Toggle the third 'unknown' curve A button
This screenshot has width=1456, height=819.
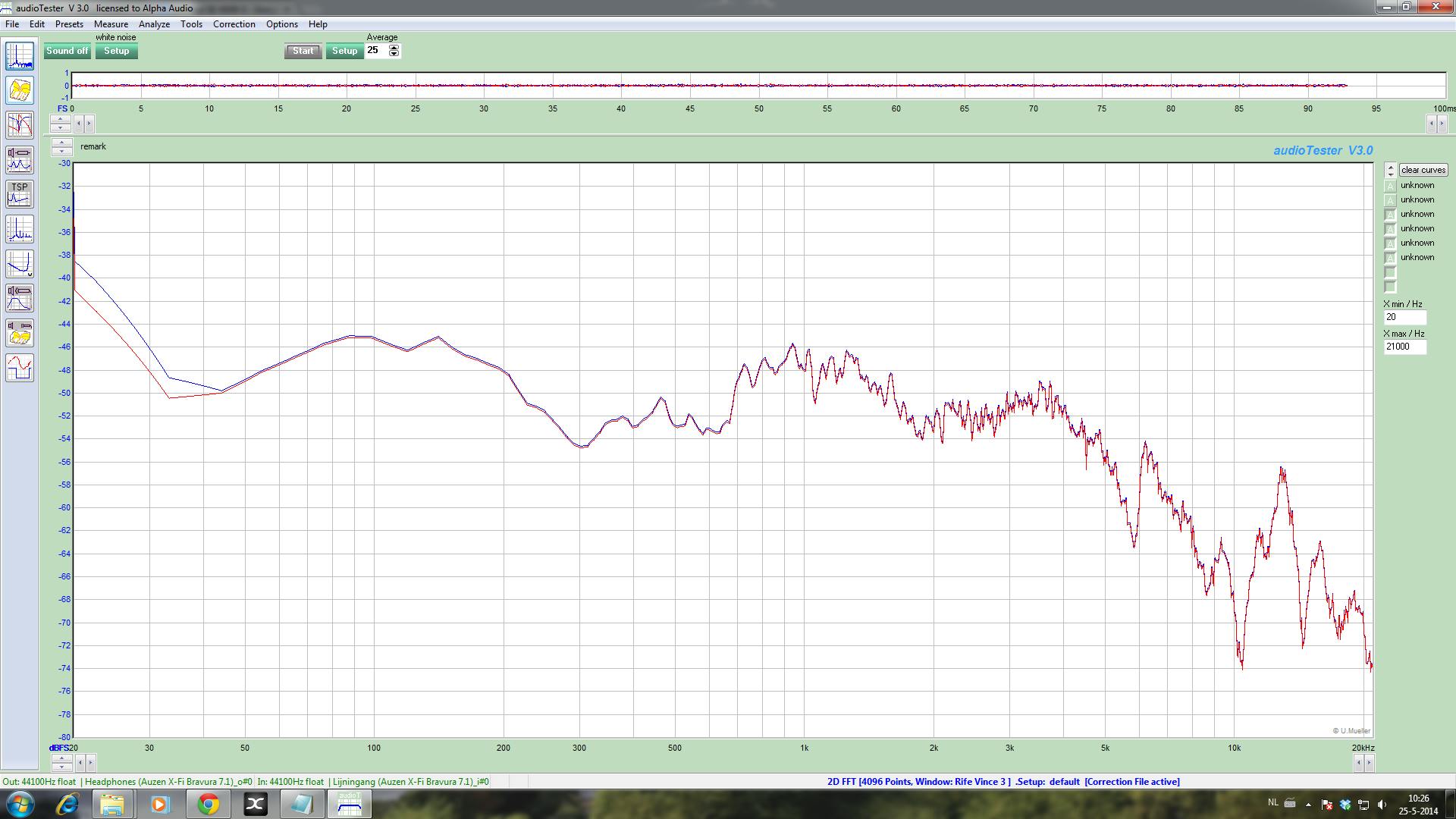(x=1390, y=215)
